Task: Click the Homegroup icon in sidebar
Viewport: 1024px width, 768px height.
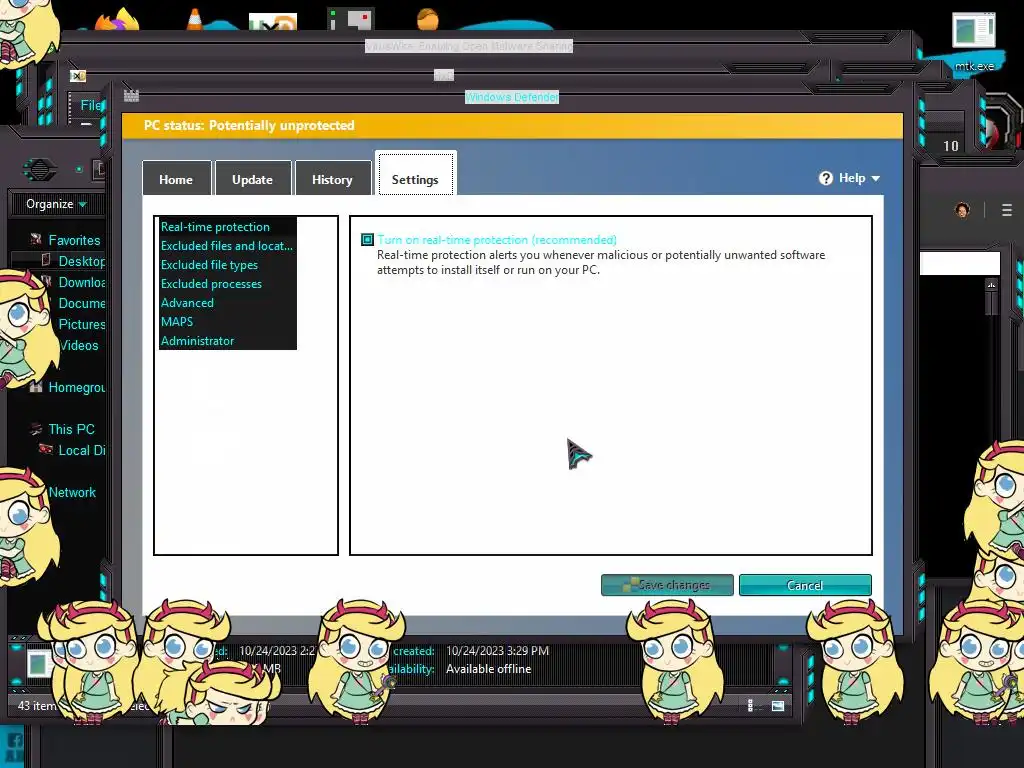Action: point(36,387)
